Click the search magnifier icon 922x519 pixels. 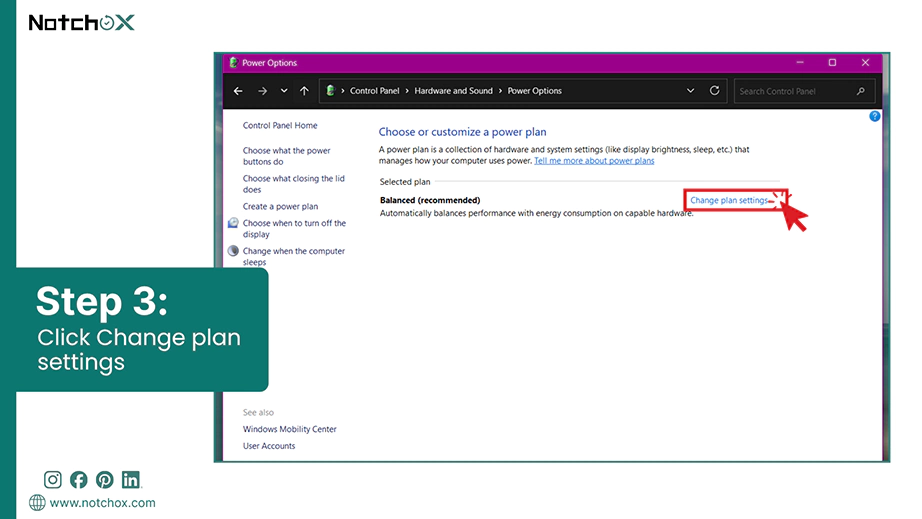pyautogui.click(x=861, y=91)
